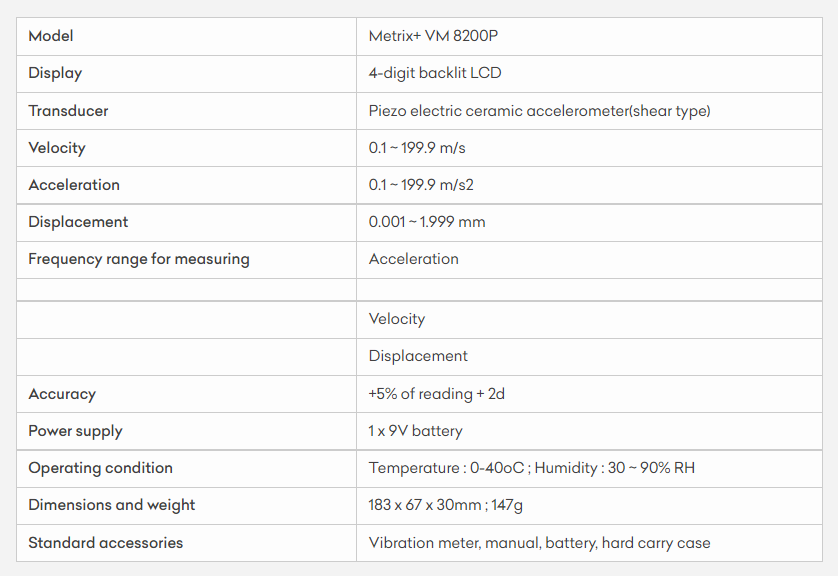The width and height of the screenshot is (838, 576).
Task: Select the 'Transducer' row label
Action: coord(68,111)
